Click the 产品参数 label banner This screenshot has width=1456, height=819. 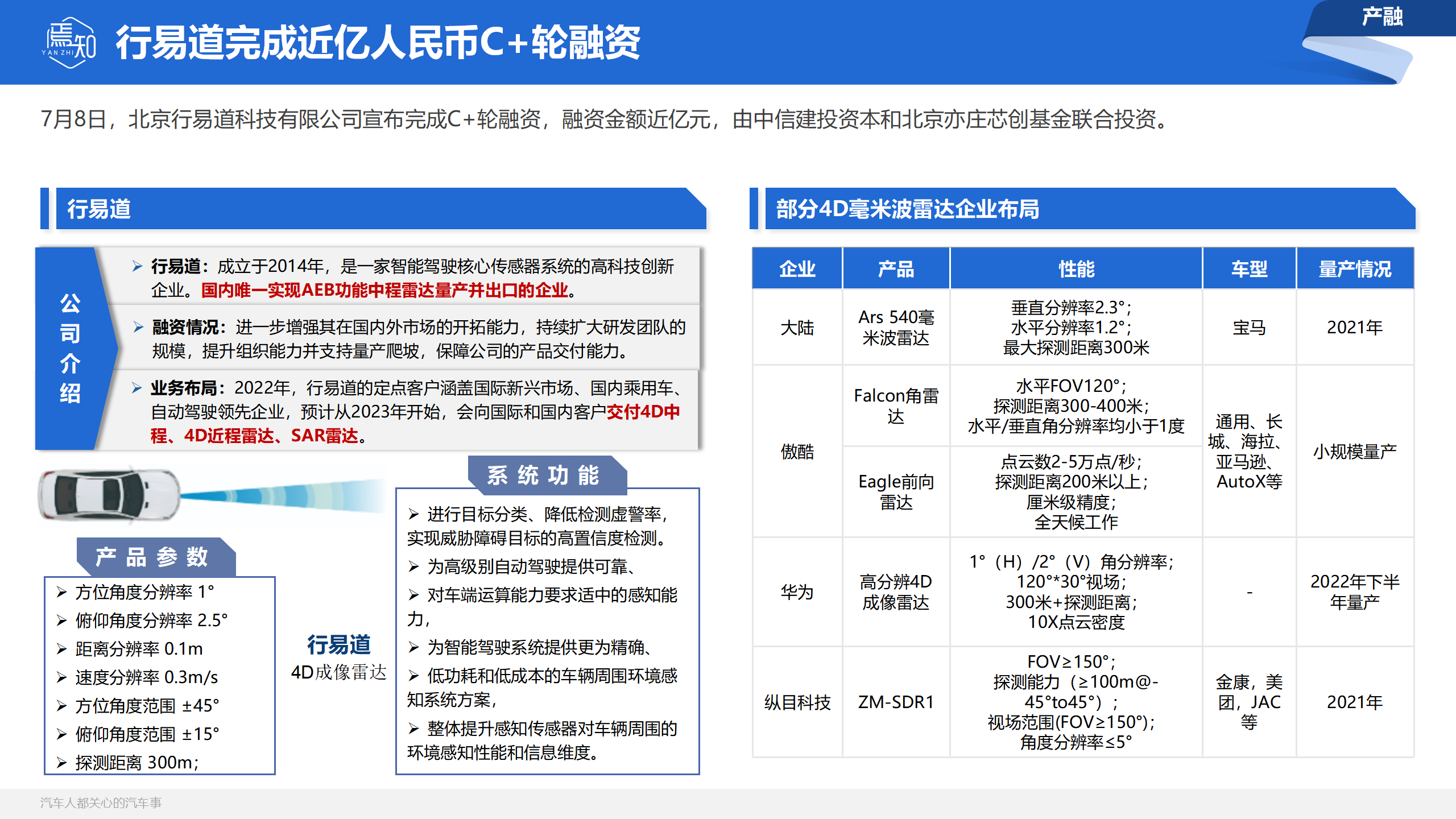pos(156,557)
